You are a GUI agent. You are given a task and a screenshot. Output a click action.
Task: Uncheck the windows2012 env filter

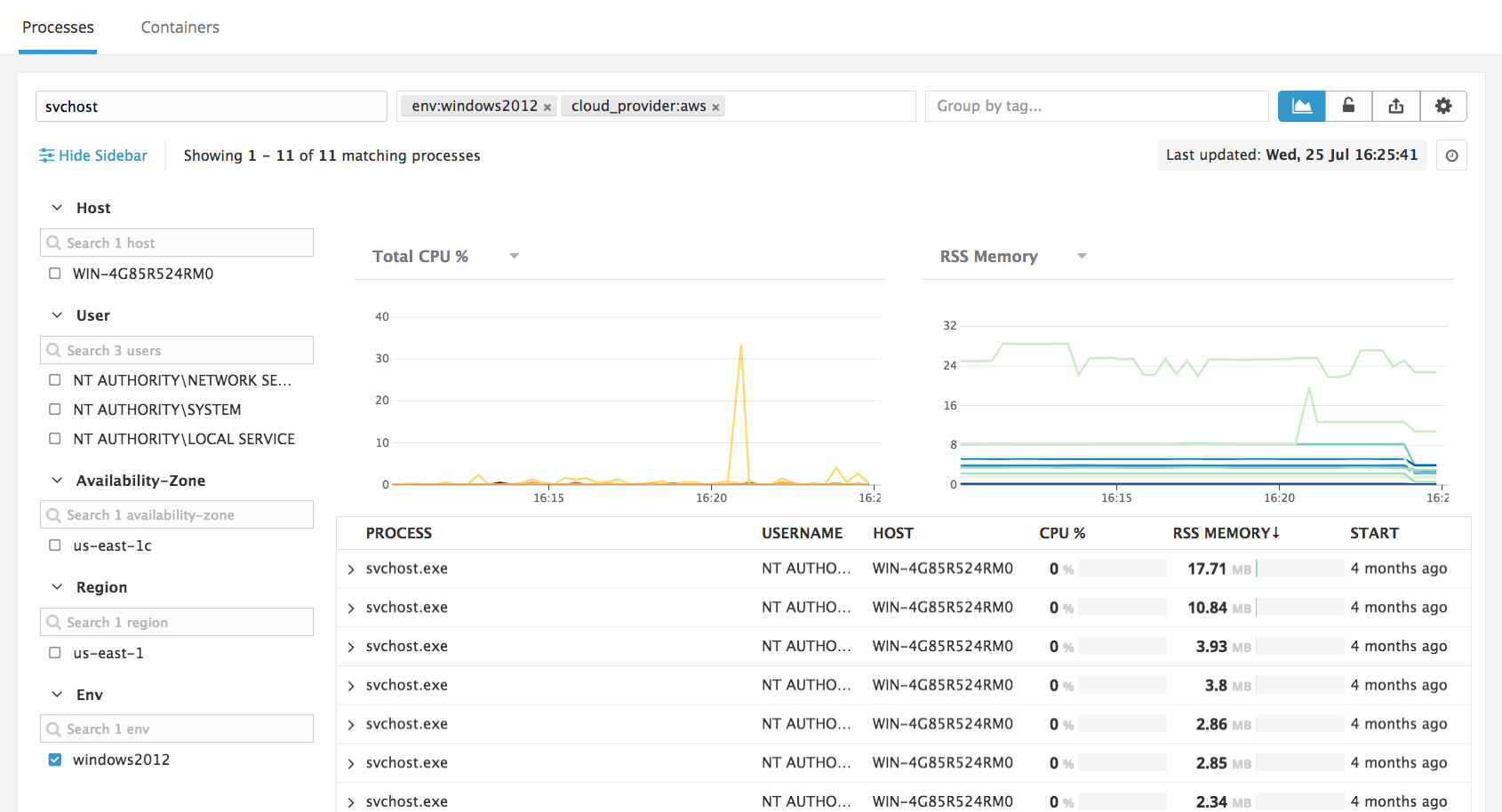pyautogui.click(x=55, y=760)
